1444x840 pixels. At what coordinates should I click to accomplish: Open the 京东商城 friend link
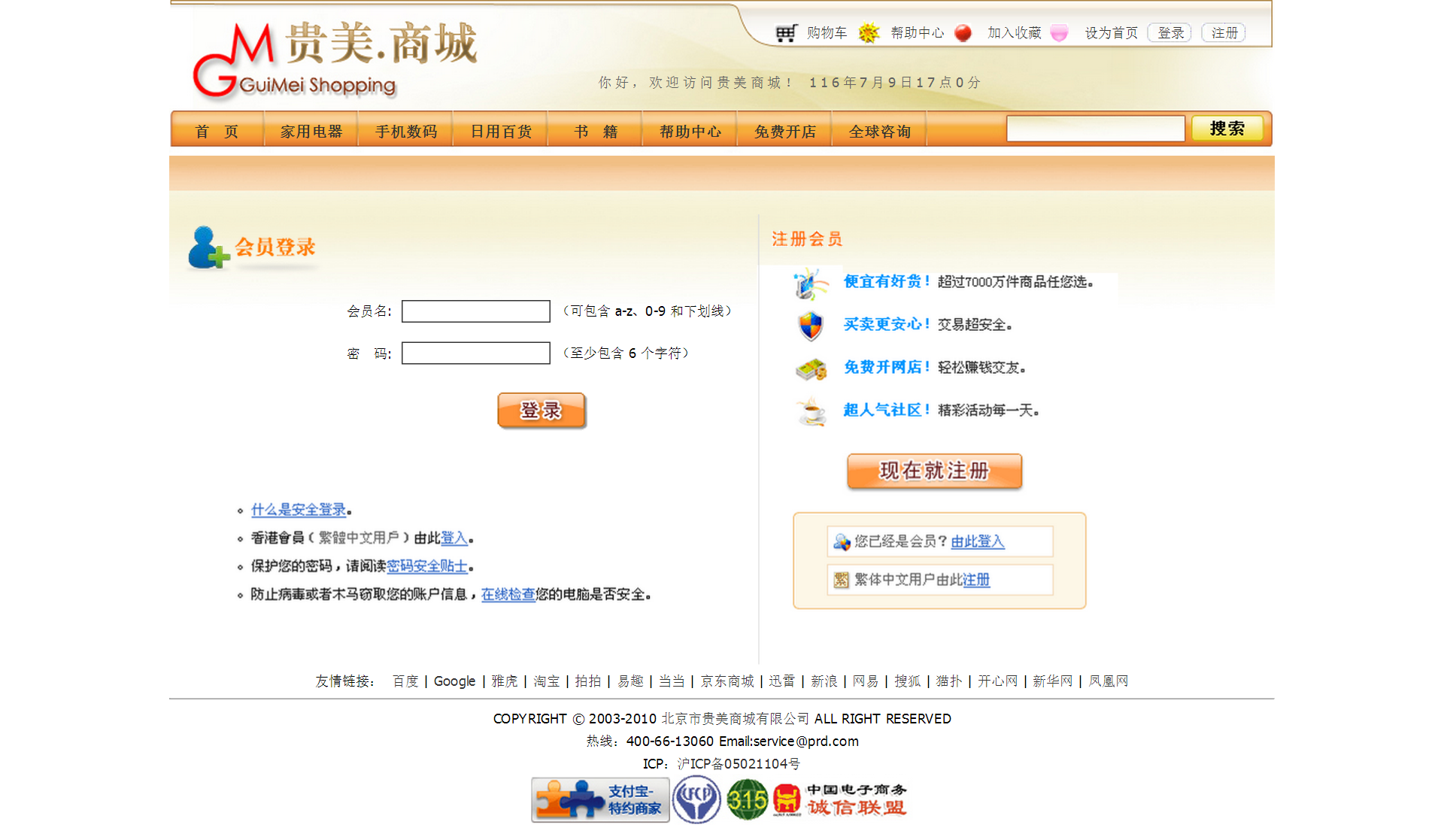[727, 681]
